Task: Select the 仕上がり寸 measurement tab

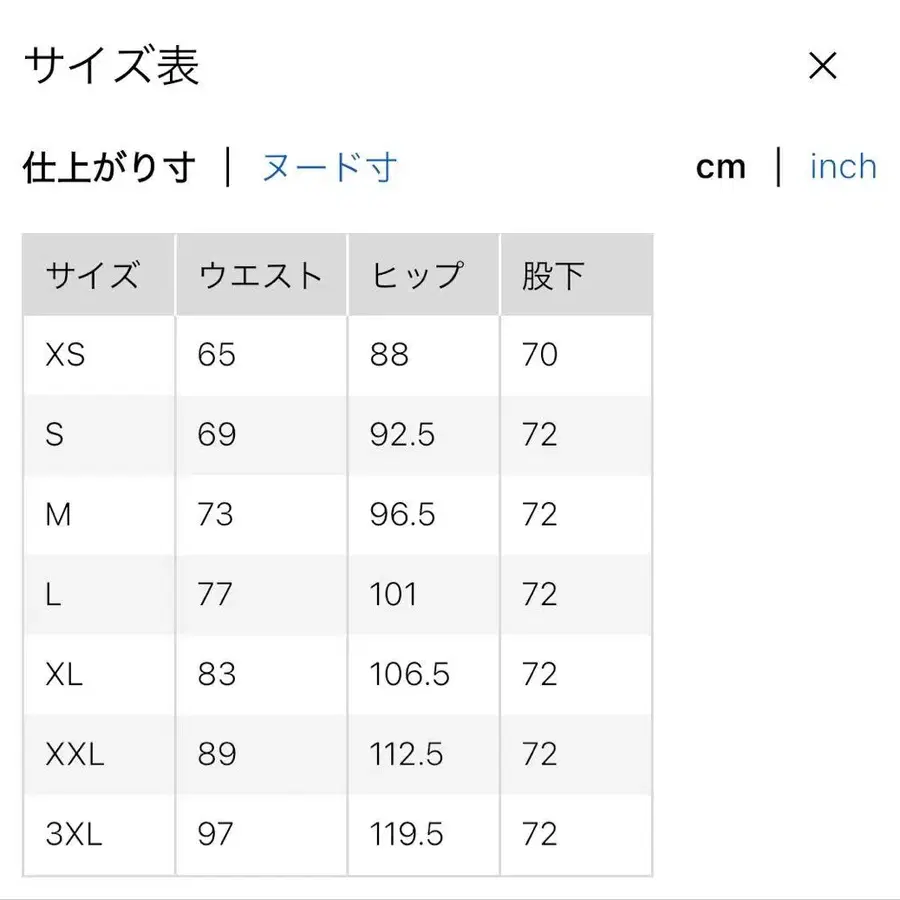Action: pyautogui.click(x=110, y=167)
